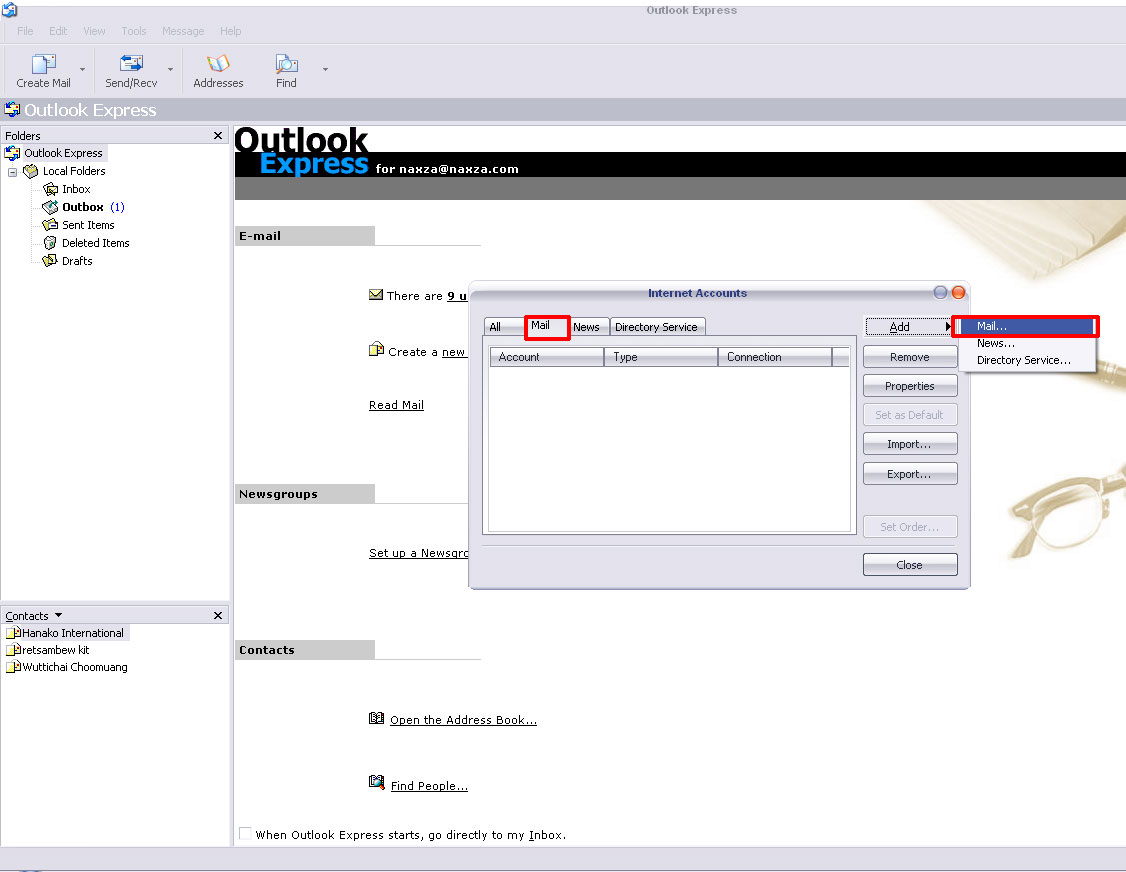The width and height of the screenshot is (1126, 872).
Task: Click the Find People icon
Action: point(376,782)
